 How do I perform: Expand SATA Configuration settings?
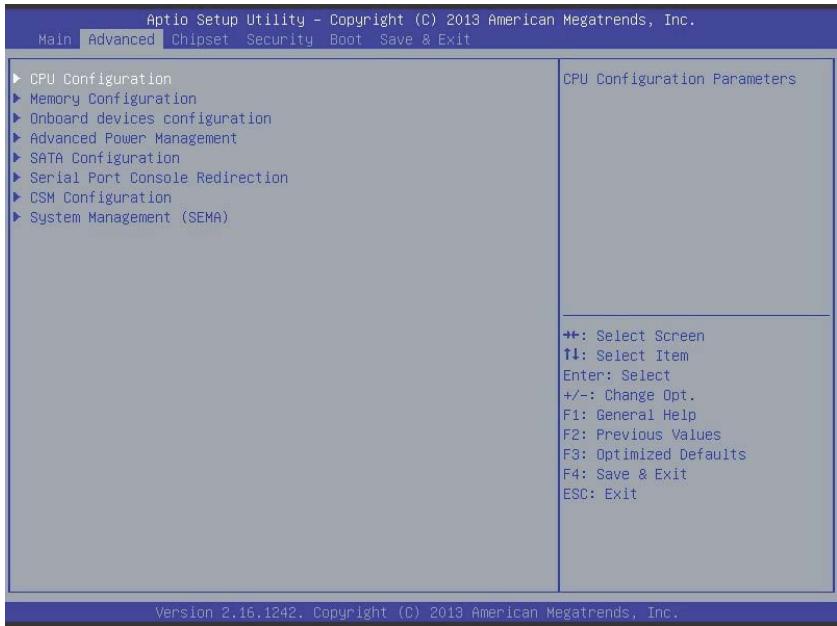[105, 158]
